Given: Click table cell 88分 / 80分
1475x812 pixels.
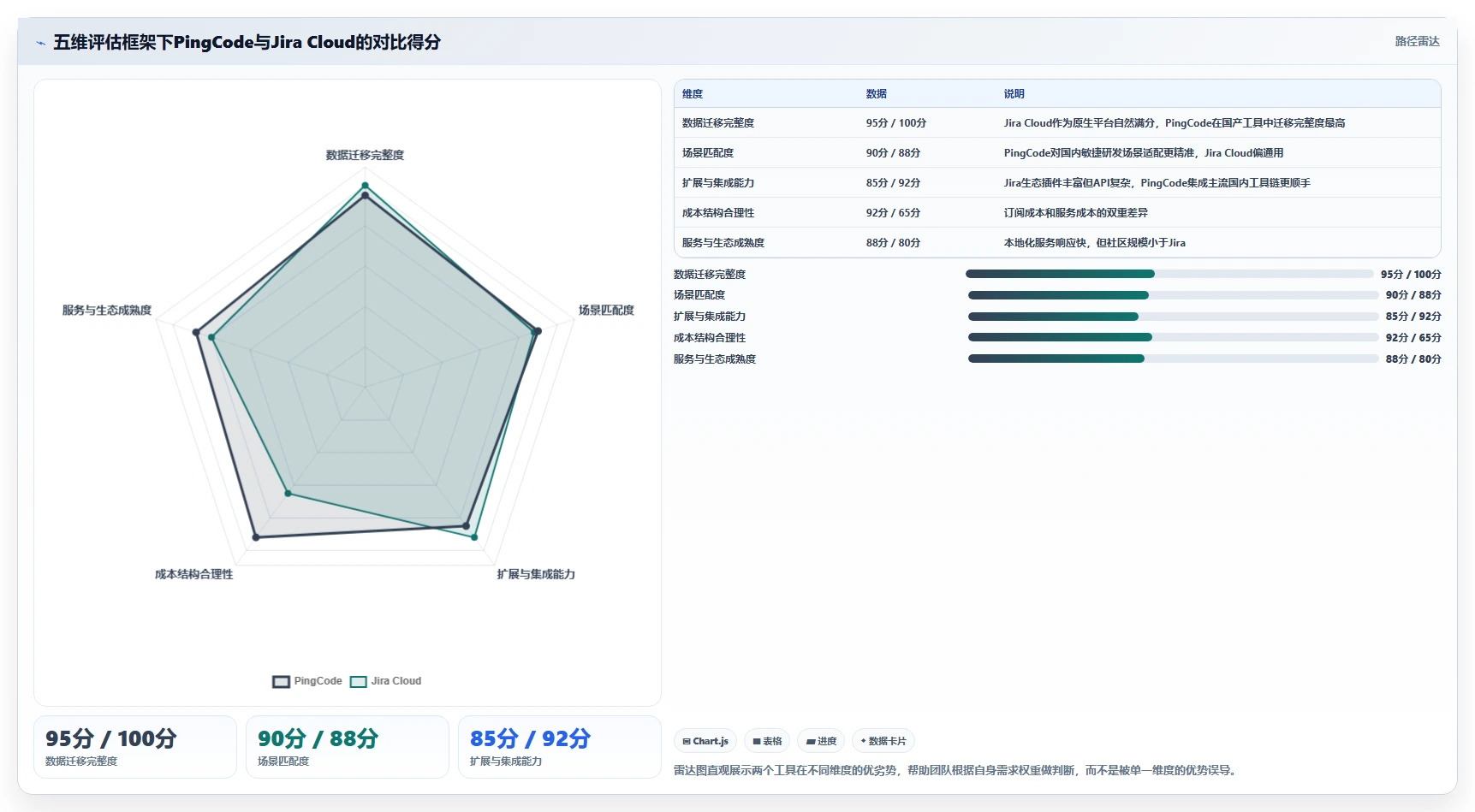Looking at the screenshot, I should click(893, 243).
